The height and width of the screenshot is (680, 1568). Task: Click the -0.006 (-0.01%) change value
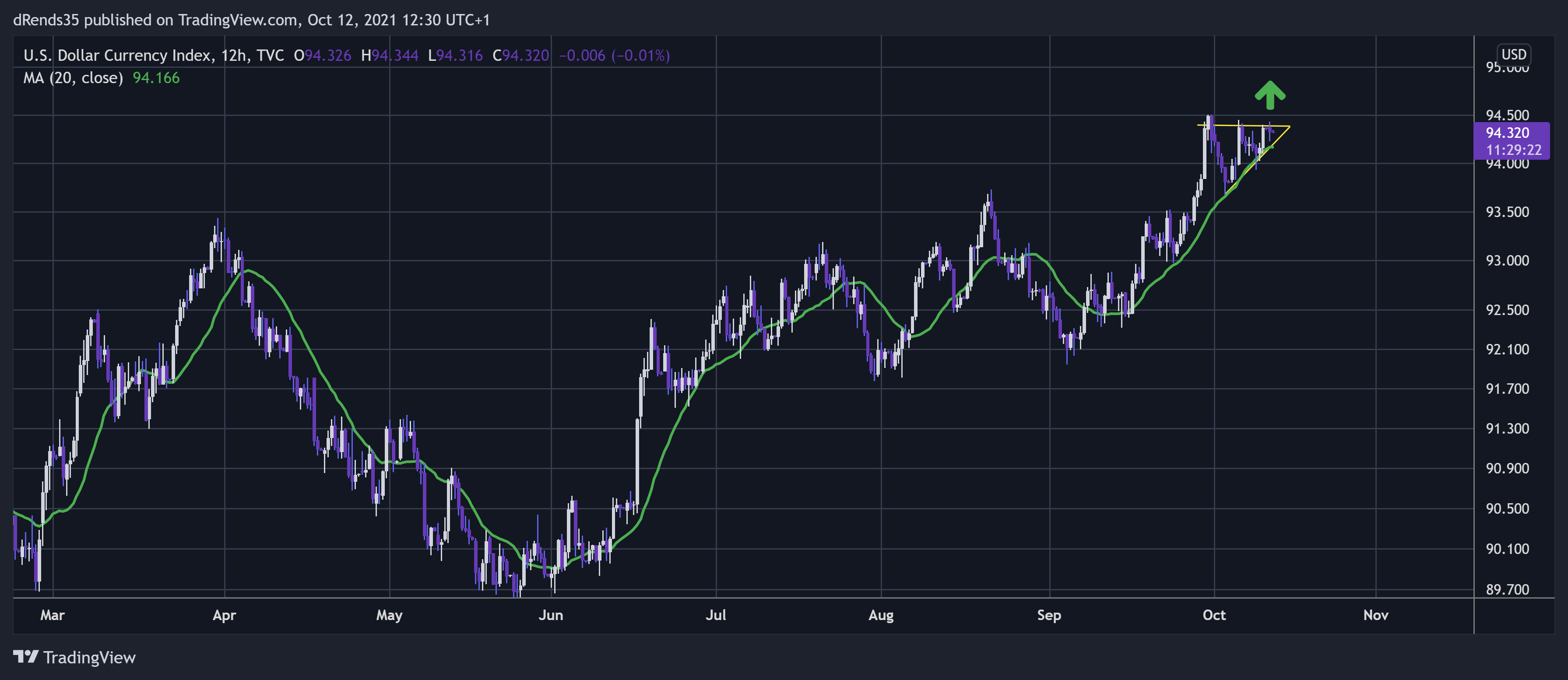(614, 55)
